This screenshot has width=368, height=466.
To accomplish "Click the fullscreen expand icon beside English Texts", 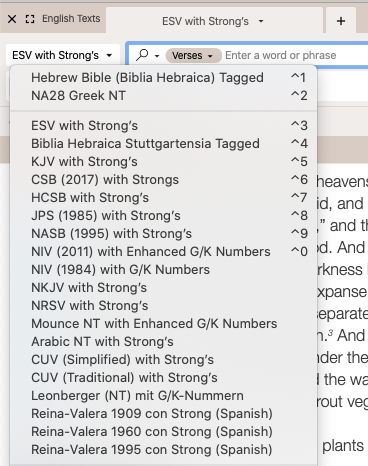I will click(30, 19).
